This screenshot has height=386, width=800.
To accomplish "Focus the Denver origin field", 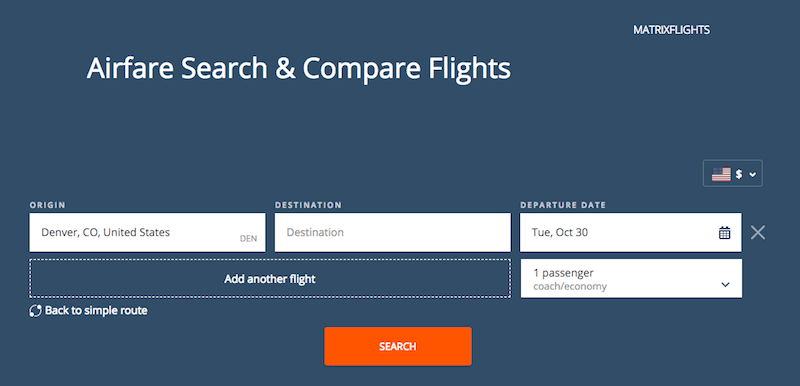I will tap(147, 233).
